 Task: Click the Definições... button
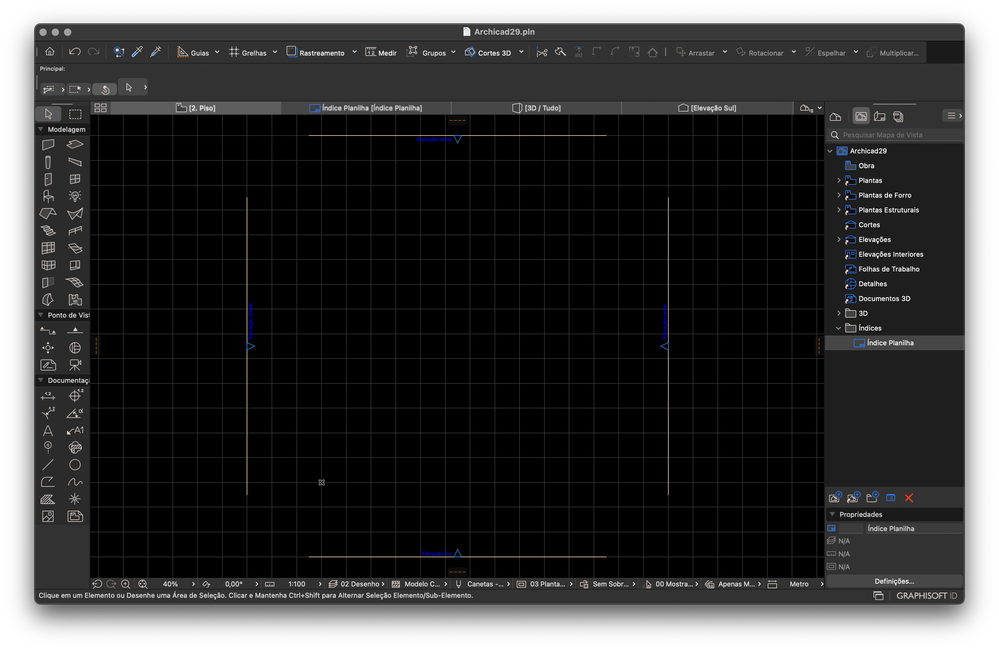click(x=893, y=580)
